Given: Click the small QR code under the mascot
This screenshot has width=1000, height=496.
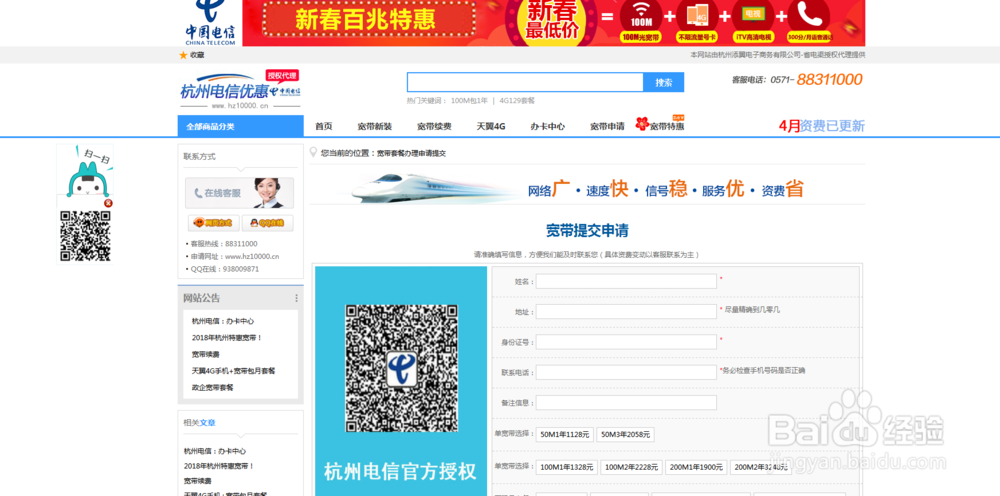Looking at the screenshot, I should tap(85, 236).
